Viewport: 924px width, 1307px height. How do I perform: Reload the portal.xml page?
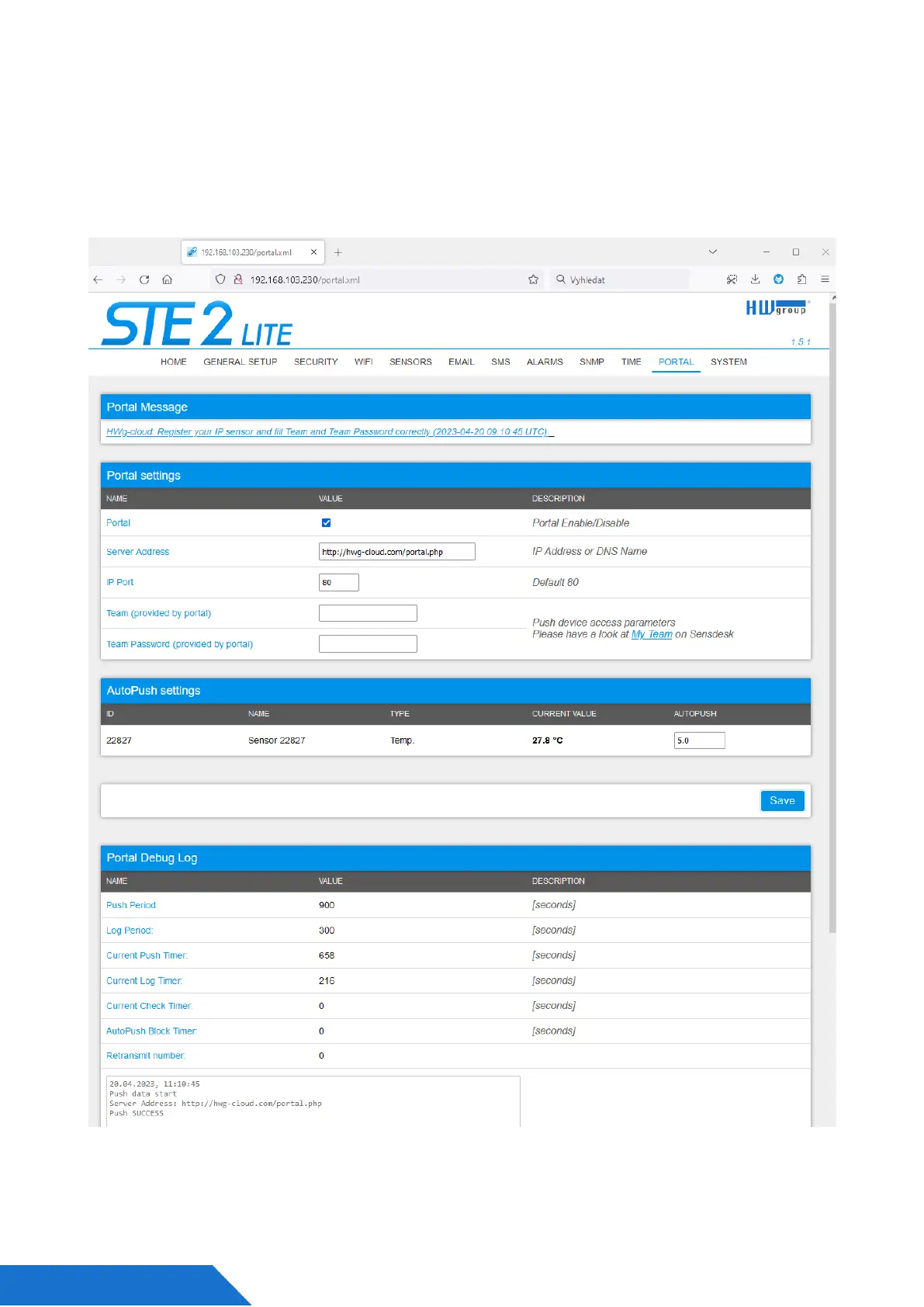[144, 279]
